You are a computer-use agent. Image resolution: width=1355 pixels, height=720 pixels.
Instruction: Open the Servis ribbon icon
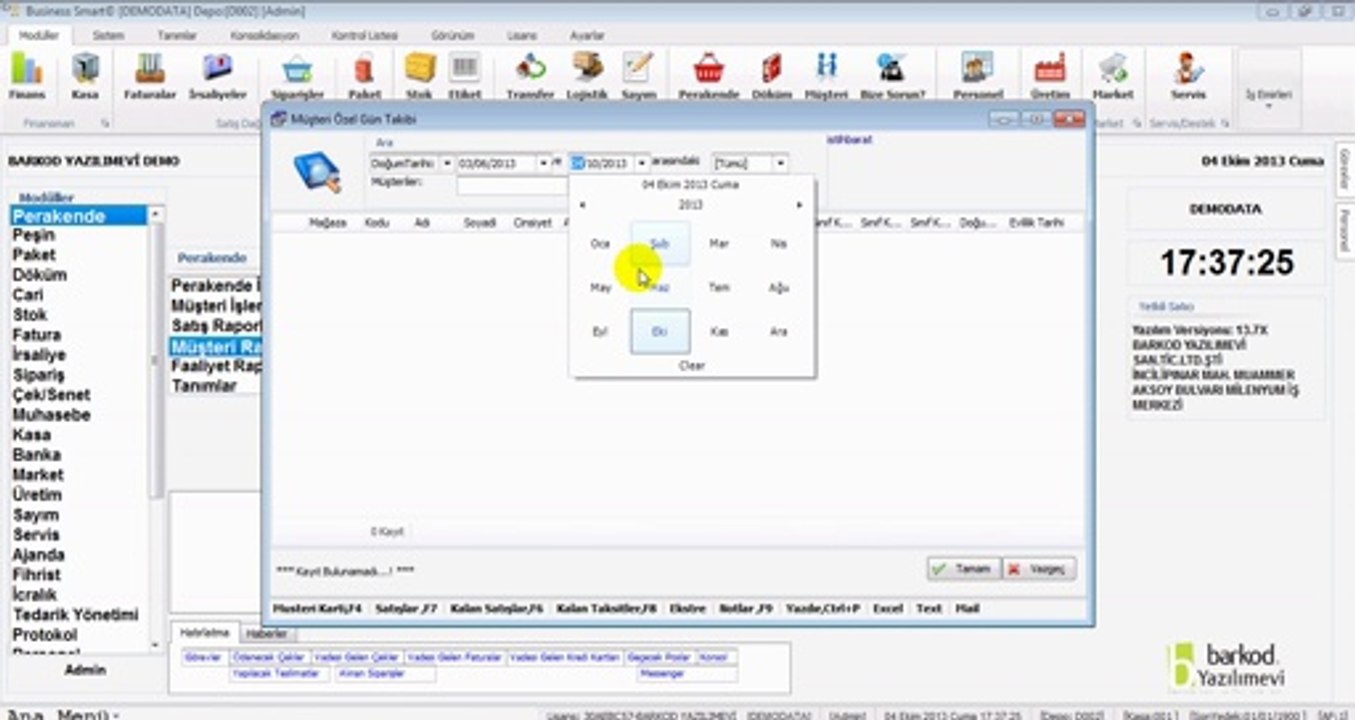(x=1188, y=75)
